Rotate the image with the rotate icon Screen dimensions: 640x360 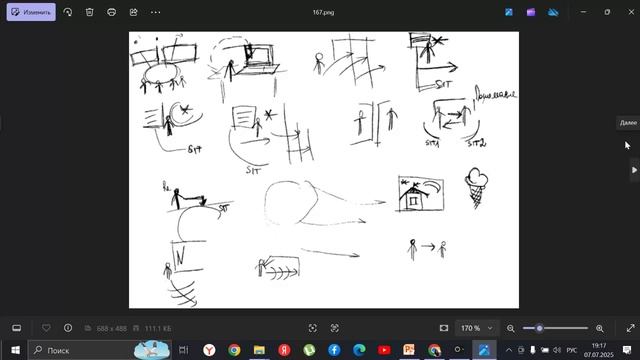point(68,12)
